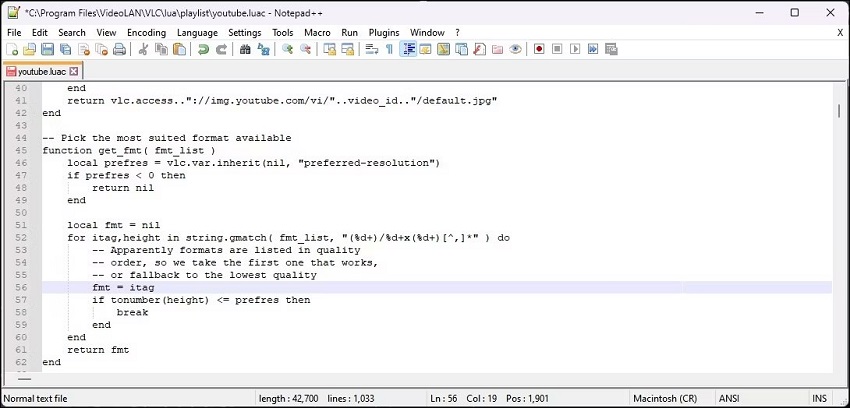
Task: Open the Language menu
Action: (197, 33)
